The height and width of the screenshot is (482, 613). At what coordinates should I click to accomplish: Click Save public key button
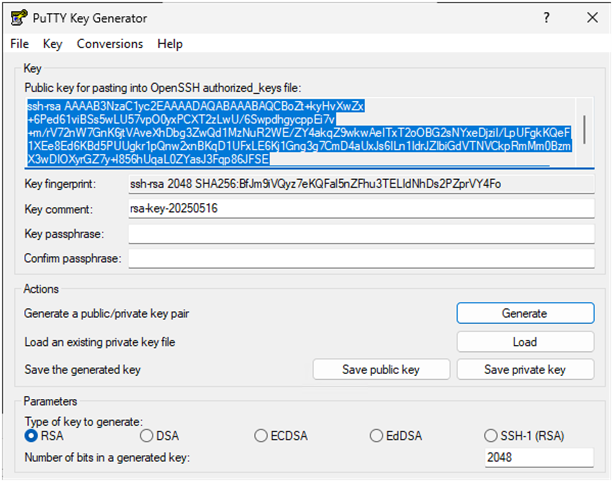tap(381, 369)
